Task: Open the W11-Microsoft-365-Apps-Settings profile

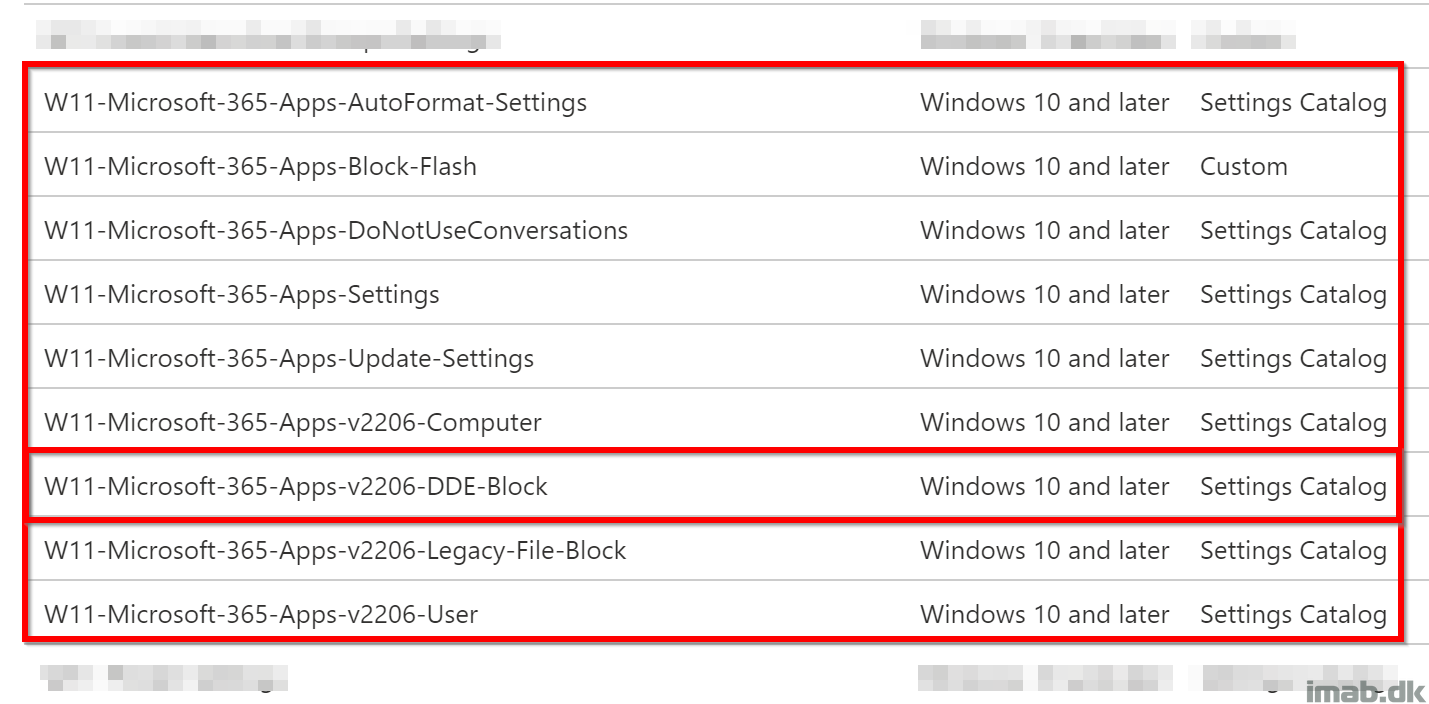Action: click(x=241, y=295)
